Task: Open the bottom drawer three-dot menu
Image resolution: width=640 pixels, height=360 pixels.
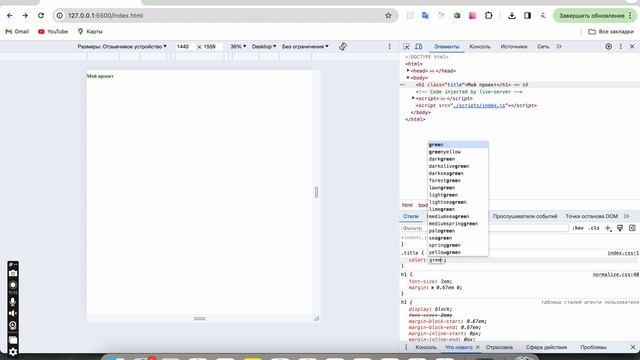Action: tap(406, 347)
